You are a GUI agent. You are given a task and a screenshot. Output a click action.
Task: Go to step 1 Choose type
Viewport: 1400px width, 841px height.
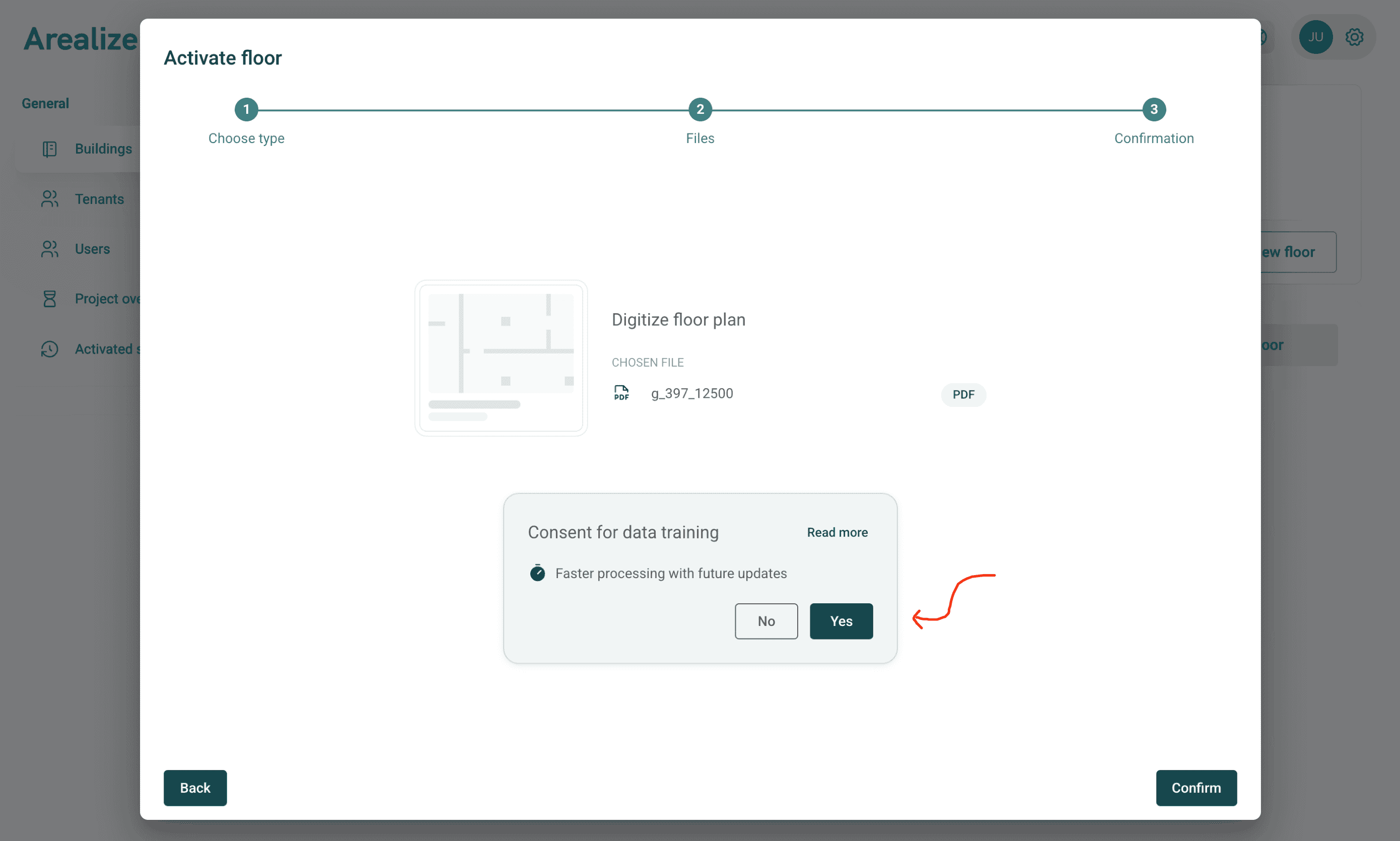coord(246,109)
